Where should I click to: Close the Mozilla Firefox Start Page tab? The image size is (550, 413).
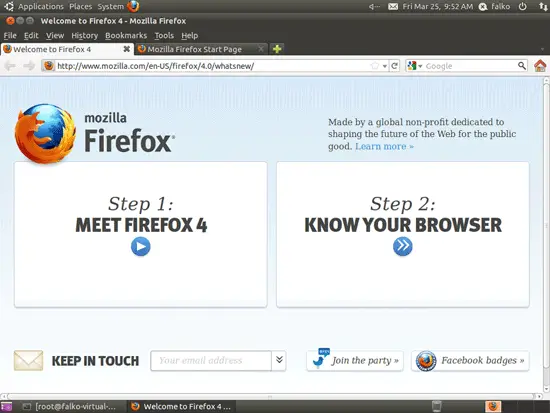(x=261, y=49)
